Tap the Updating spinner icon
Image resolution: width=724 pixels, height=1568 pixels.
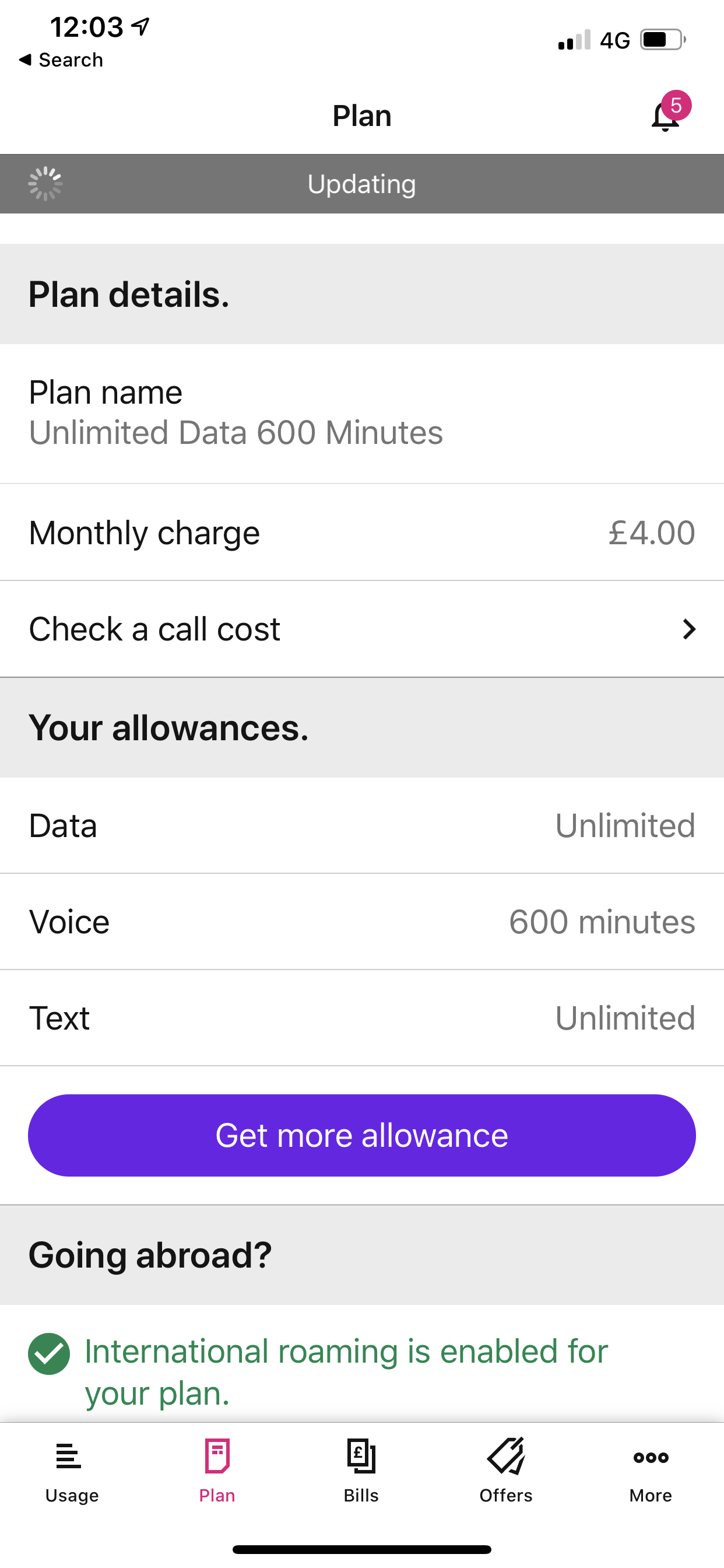45,184
